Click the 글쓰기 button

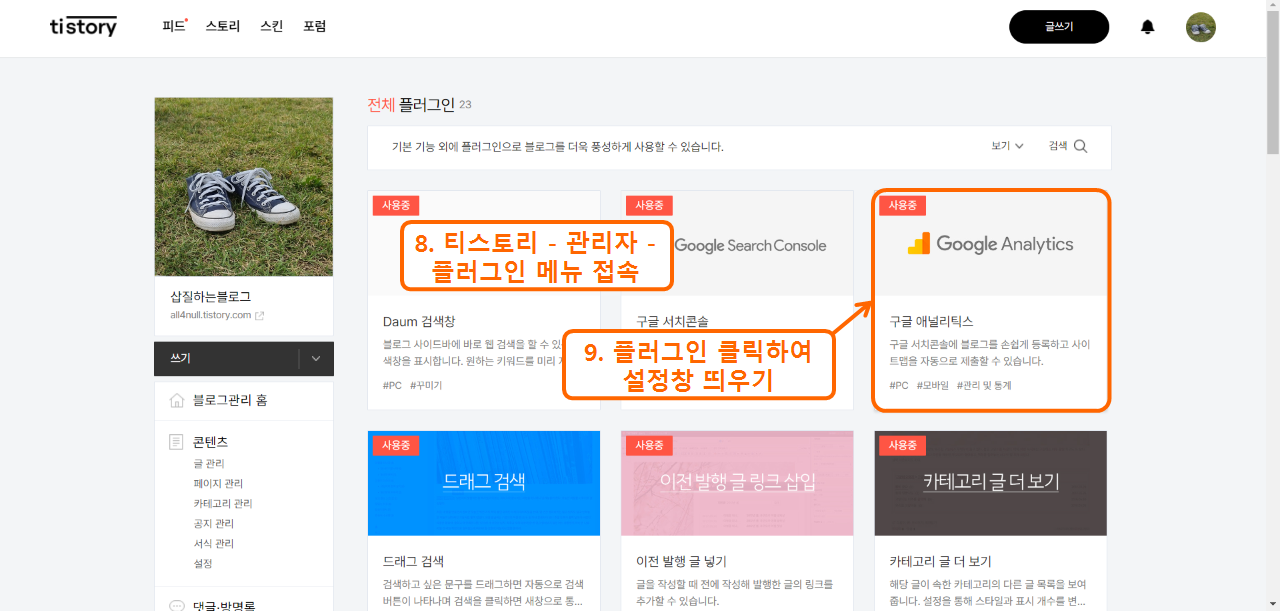1059,27
